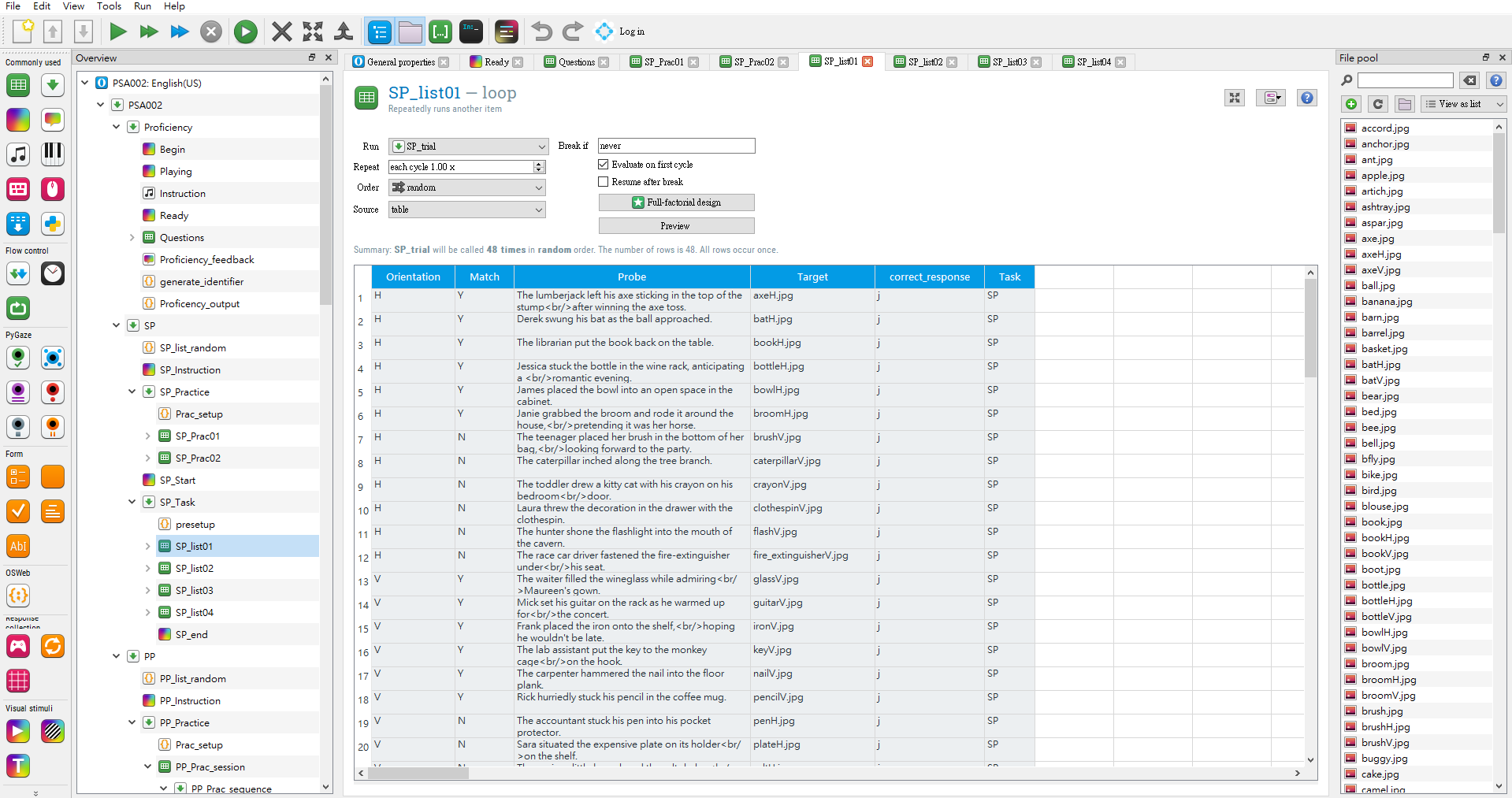Open the Source dropdown set to table
The height and width of the screenshot is (798, 1512).
(x=468, y=210)
